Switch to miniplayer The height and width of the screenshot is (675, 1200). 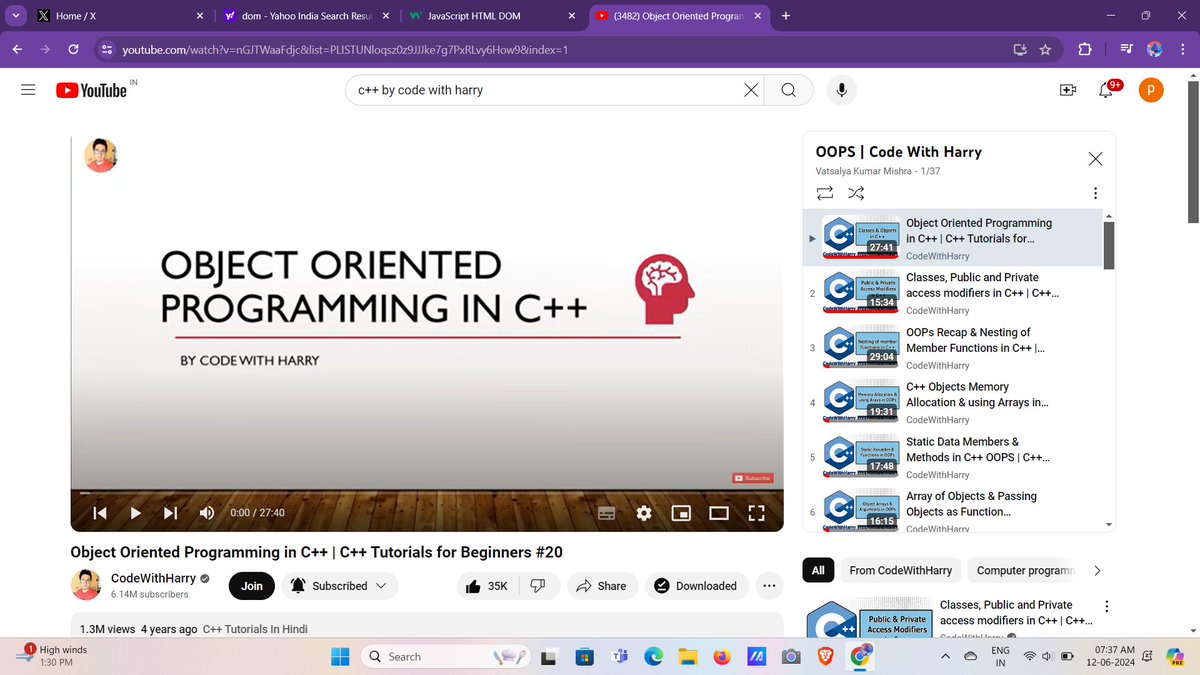pyautogui.click(x=681, y=513)
